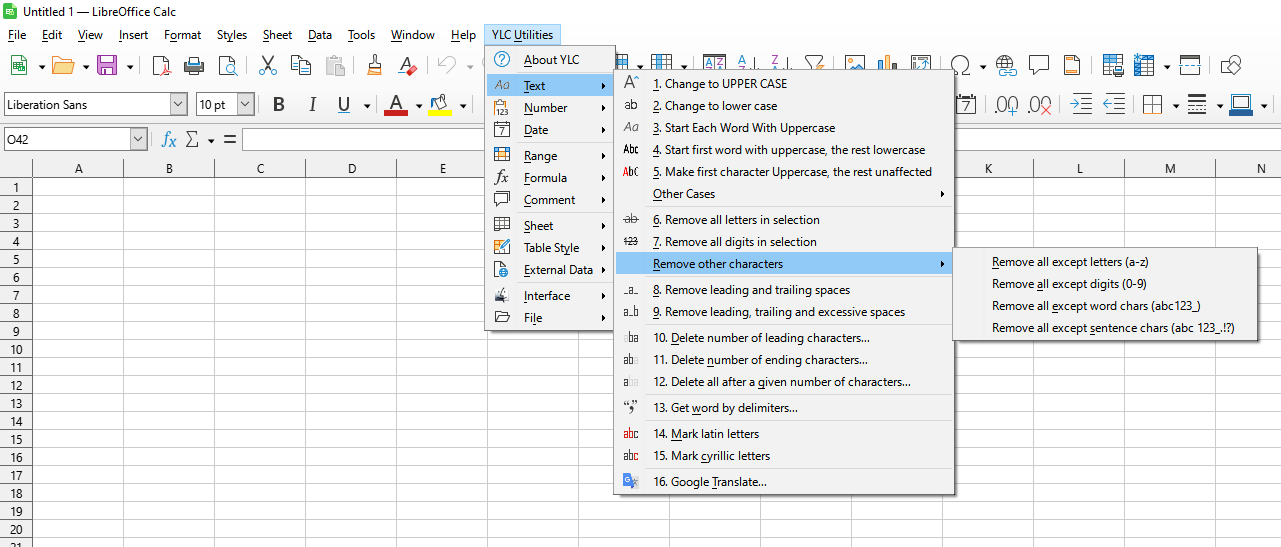Click the Clone Formatting paintbrush icon
The width and height of the screenshot is (1281, 547).
(375, 66)
